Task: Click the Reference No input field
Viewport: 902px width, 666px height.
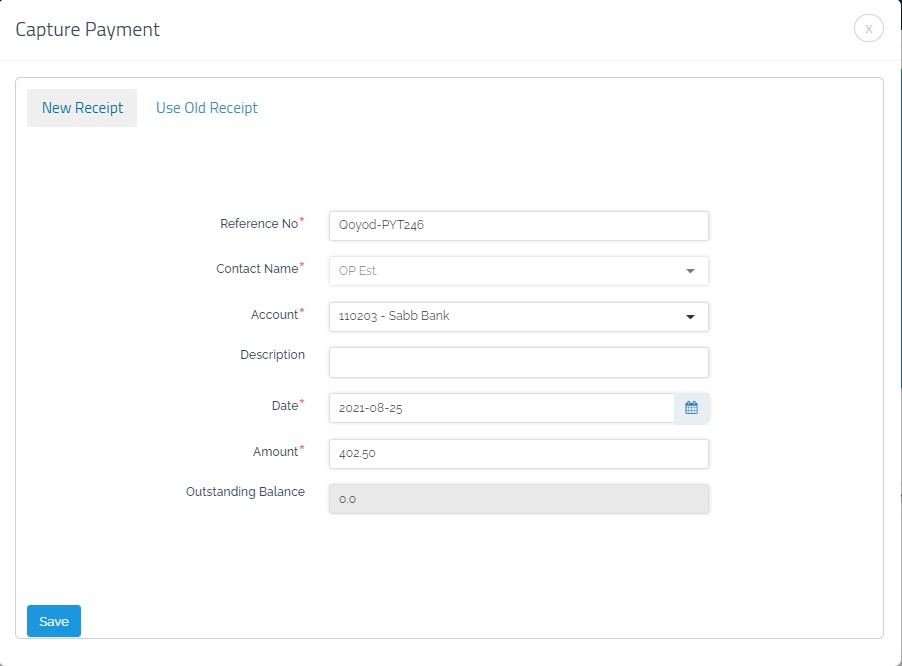Action: [518, 226]
